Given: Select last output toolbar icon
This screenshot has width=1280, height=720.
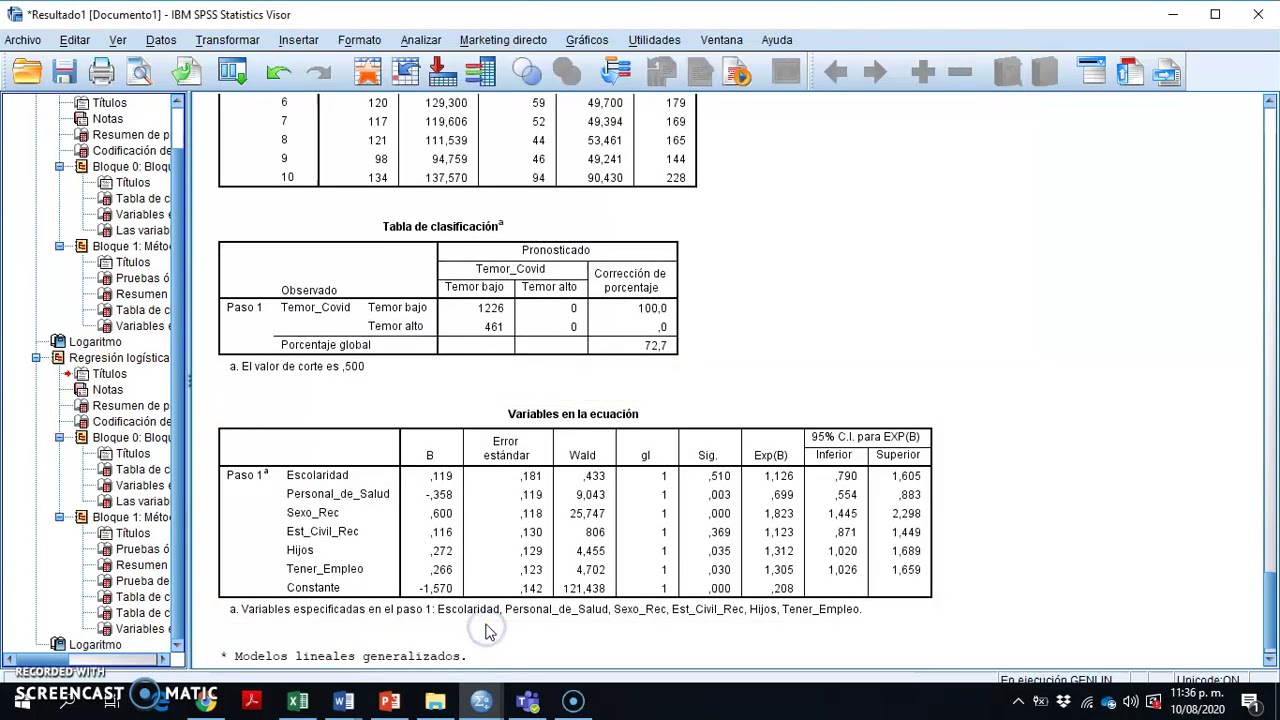Looking at the screenshot, I should click(x=616, y=71).
